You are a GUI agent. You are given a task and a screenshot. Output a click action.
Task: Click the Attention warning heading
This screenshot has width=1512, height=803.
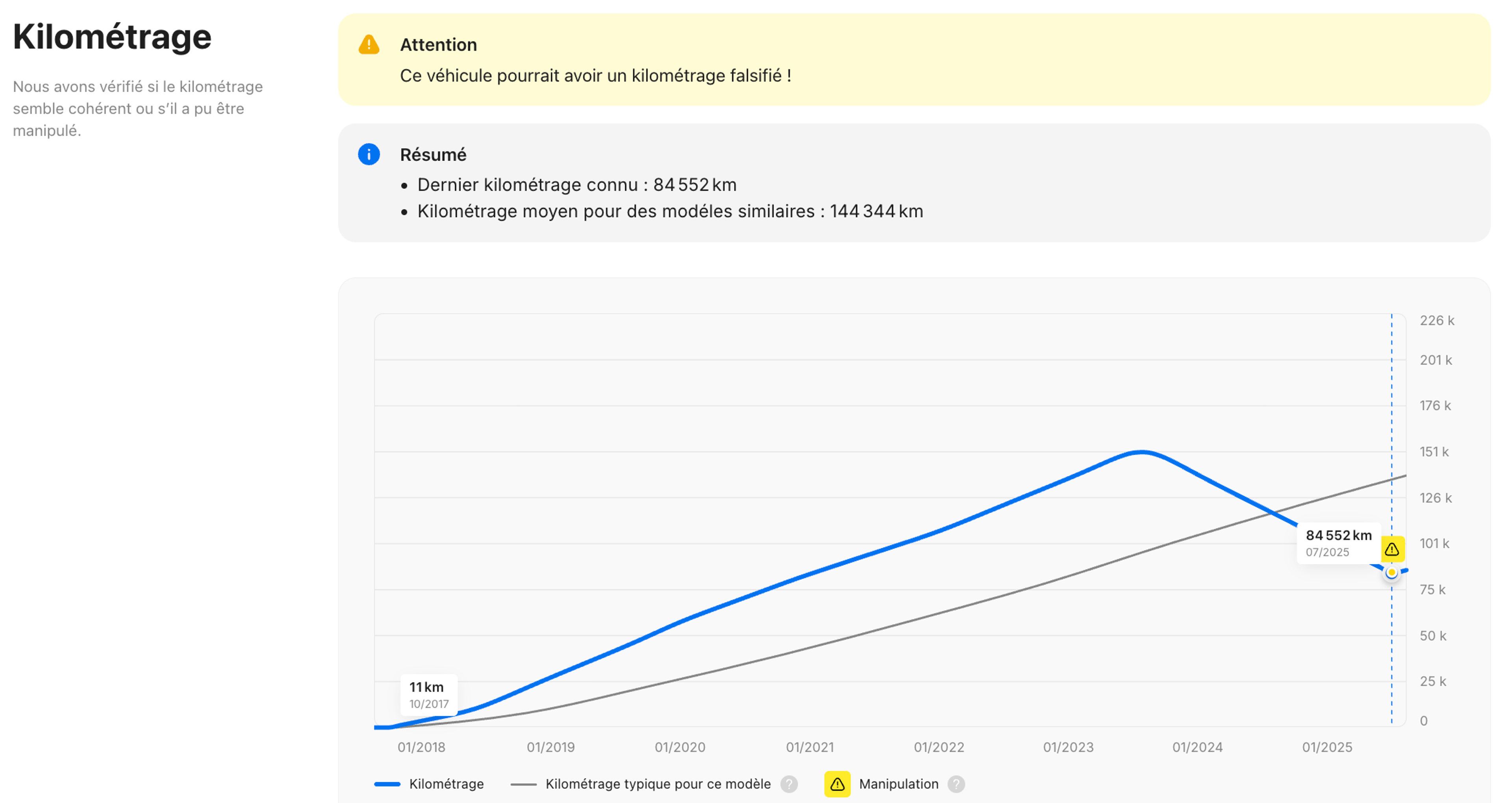[439, 45]
